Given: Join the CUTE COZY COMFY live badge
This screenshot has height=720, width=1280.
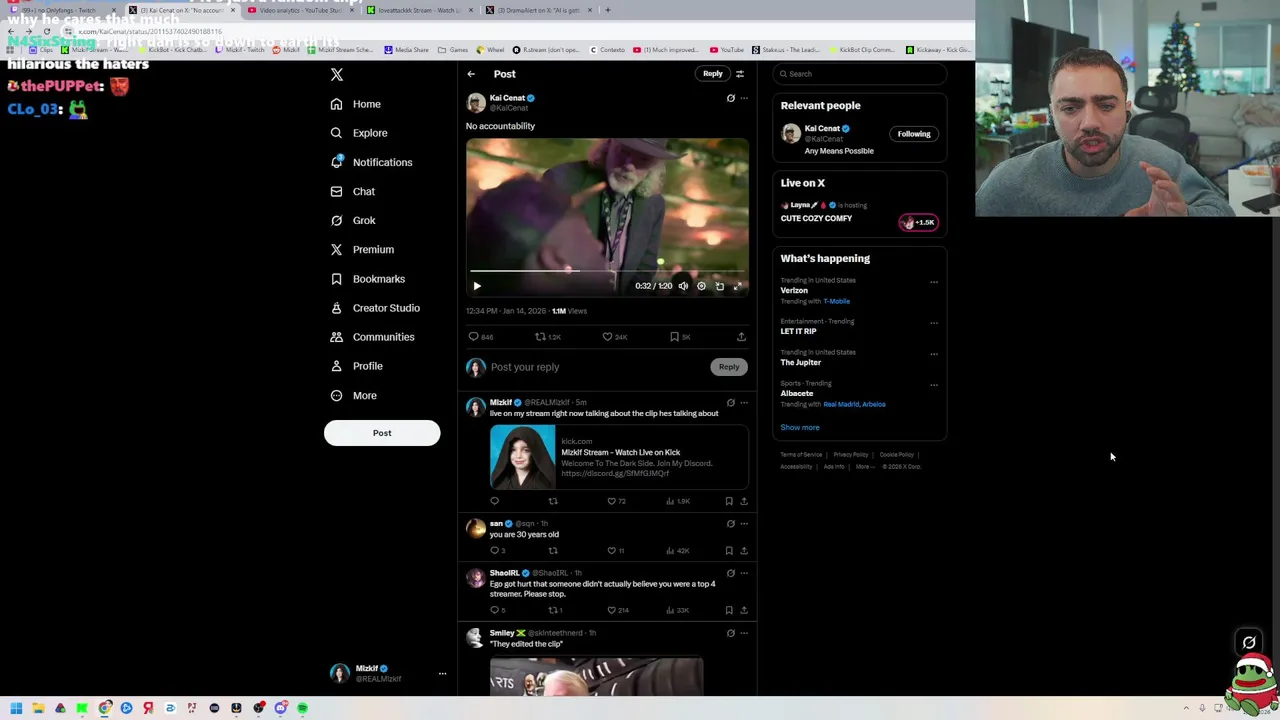Looking at the screenshot, I should tap(919, 222).
